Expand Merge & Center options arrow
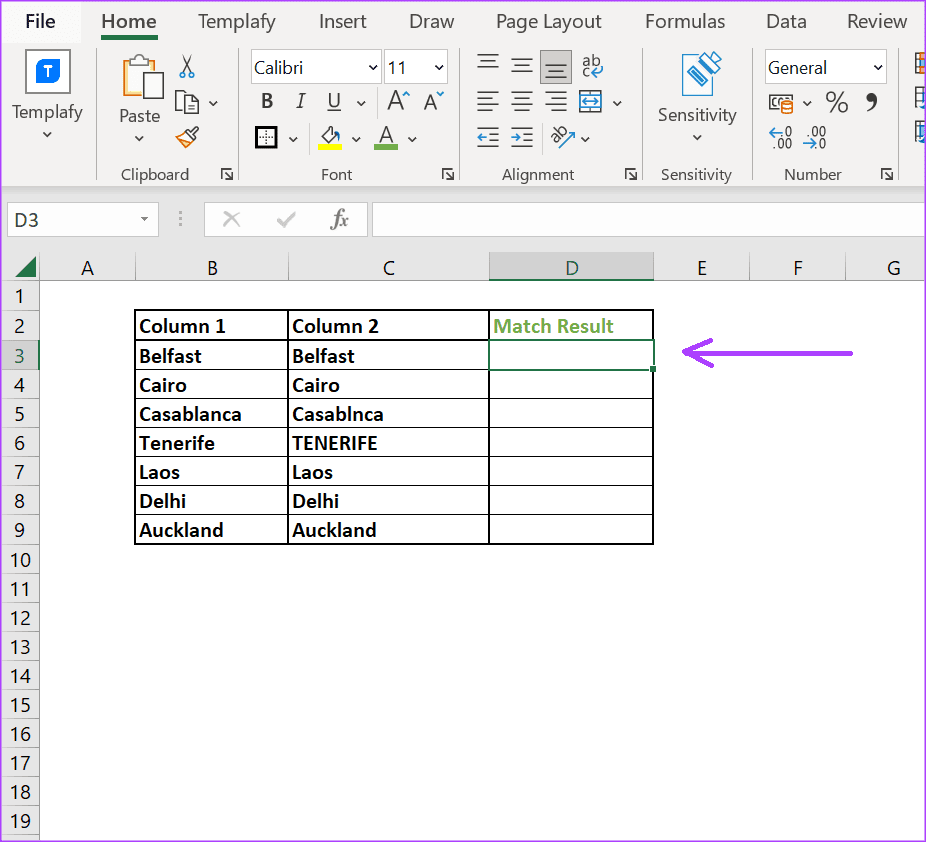This screenshot has width=926, height=842. pos(617,103)
